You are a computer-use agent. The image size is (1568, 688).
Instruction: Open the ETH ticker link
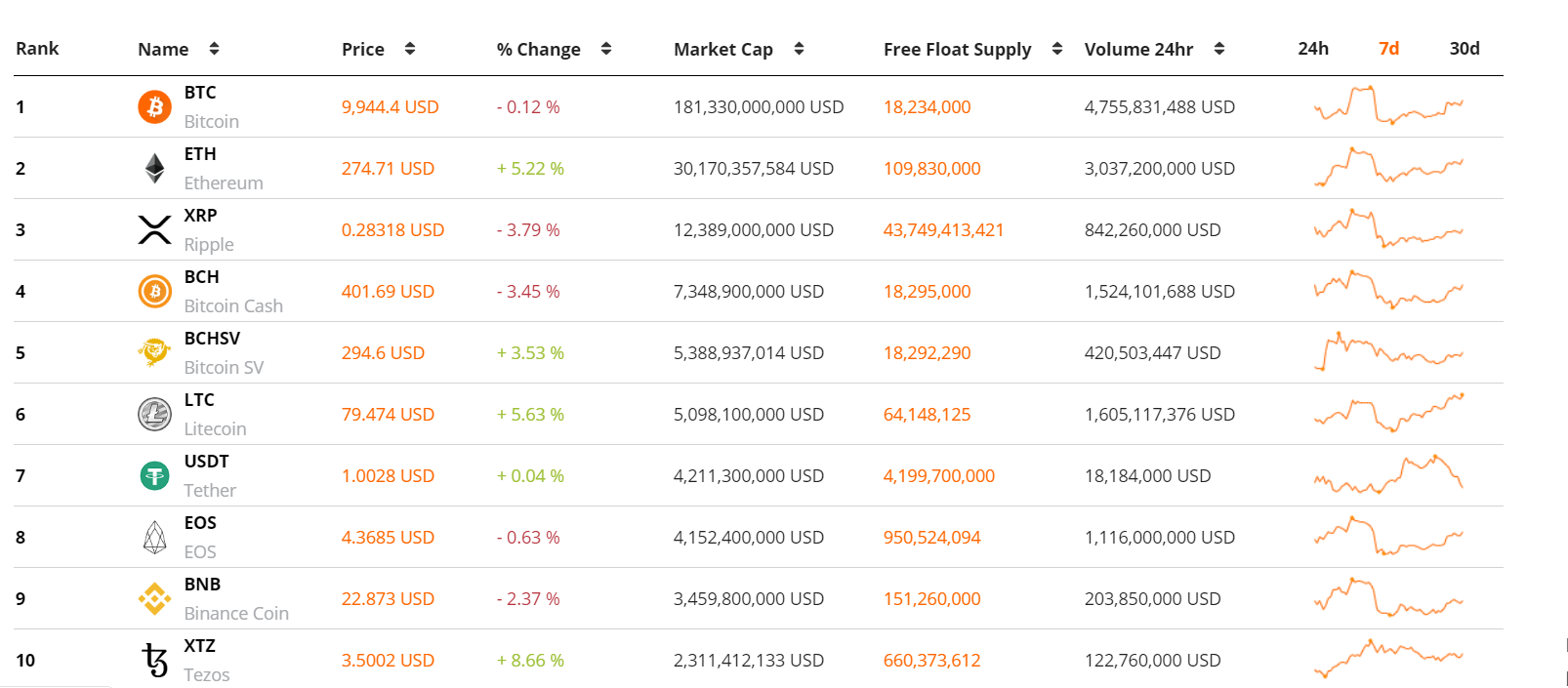pyautogui.click(x=200, y=154)
